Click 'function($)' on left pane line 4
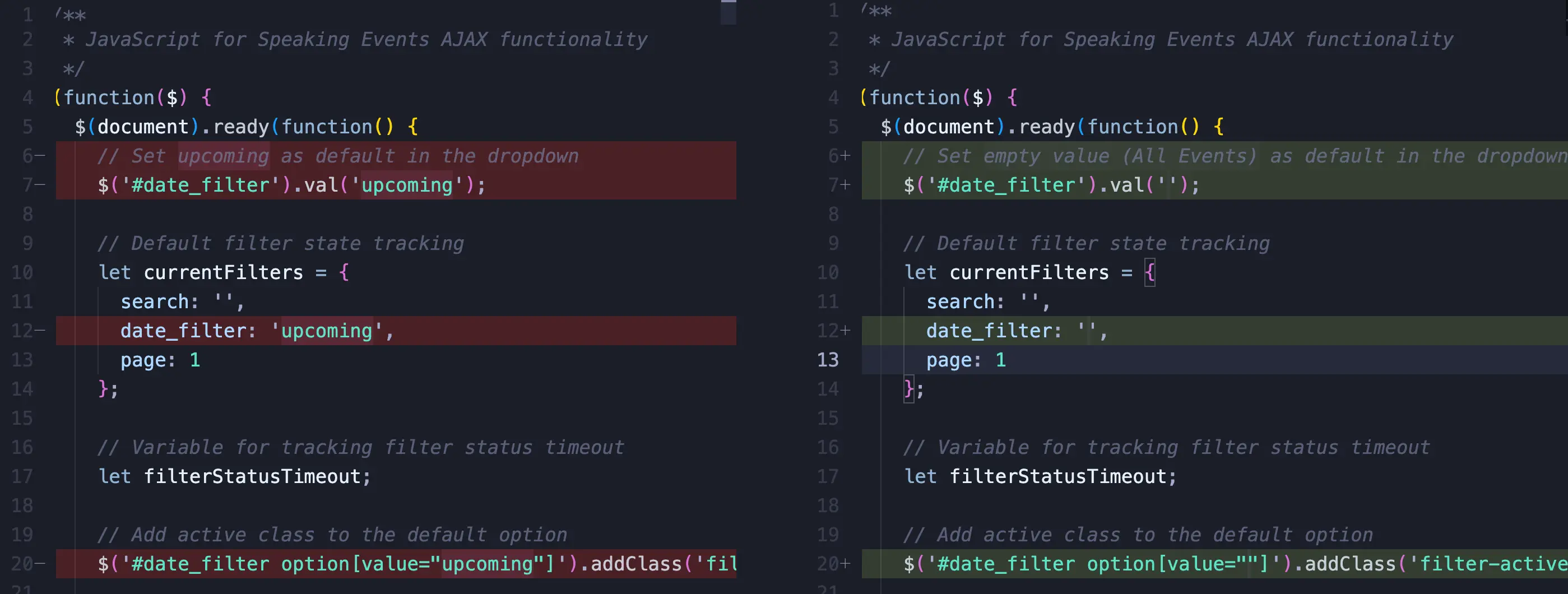This screenshot has height=594, width=1568. tap(126, 98)
